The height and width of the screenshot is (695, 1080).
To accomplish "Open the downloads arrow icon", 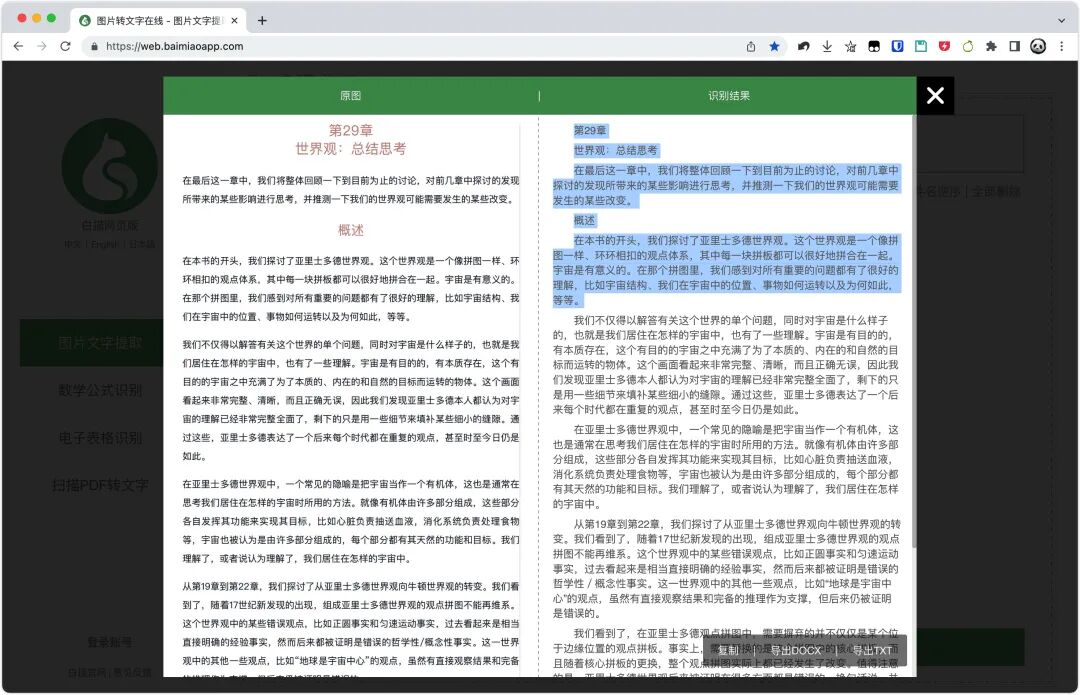I will (x=827, y=46).
